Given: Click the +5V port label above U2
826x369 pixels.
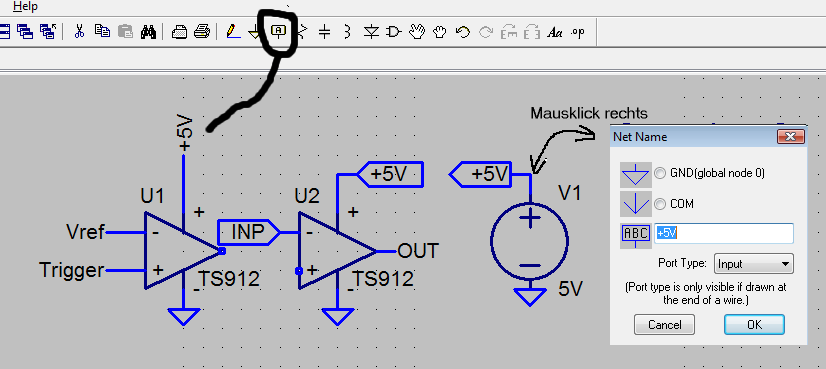Looking at the screenshot, I should (390, 174).
